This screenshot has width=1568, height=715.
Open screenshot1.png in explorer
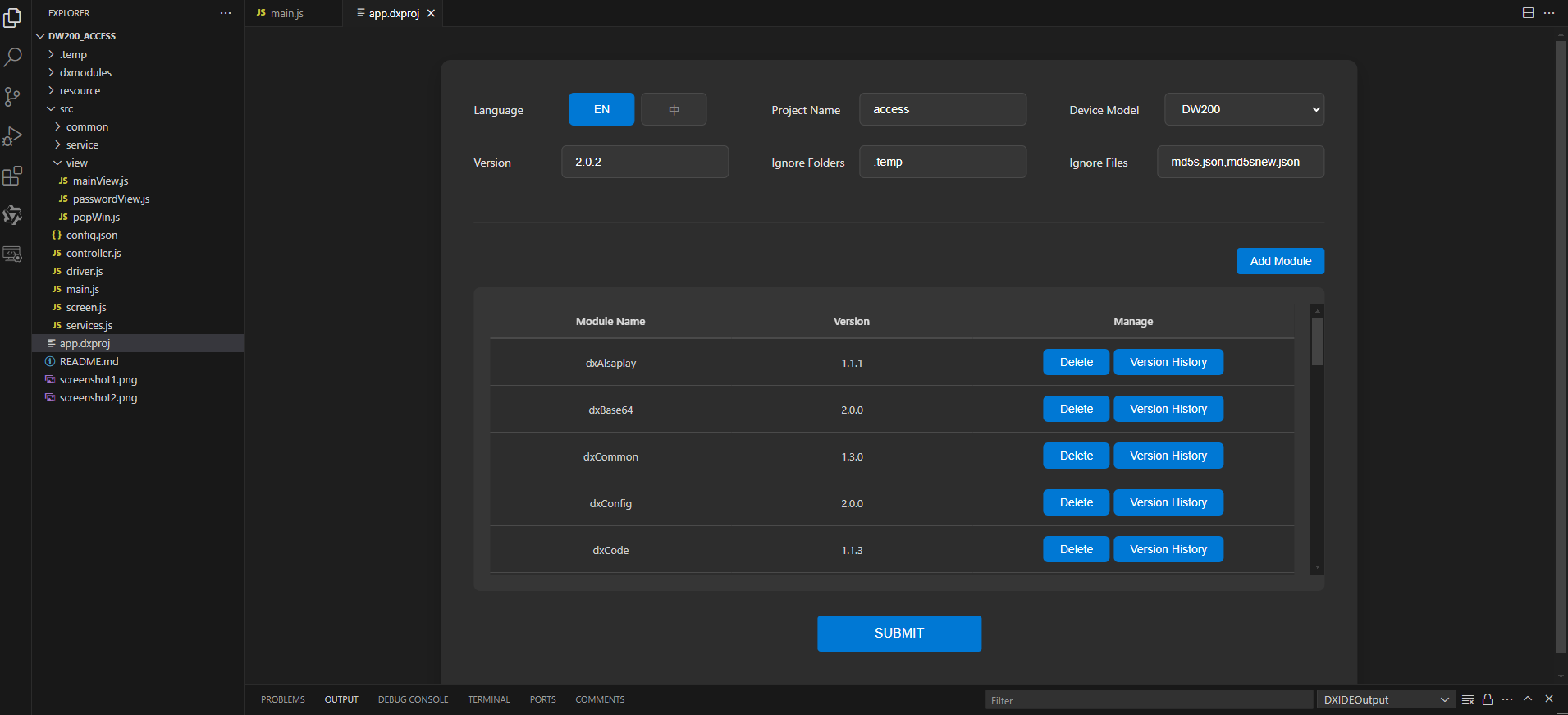click(x=138, y=379)
